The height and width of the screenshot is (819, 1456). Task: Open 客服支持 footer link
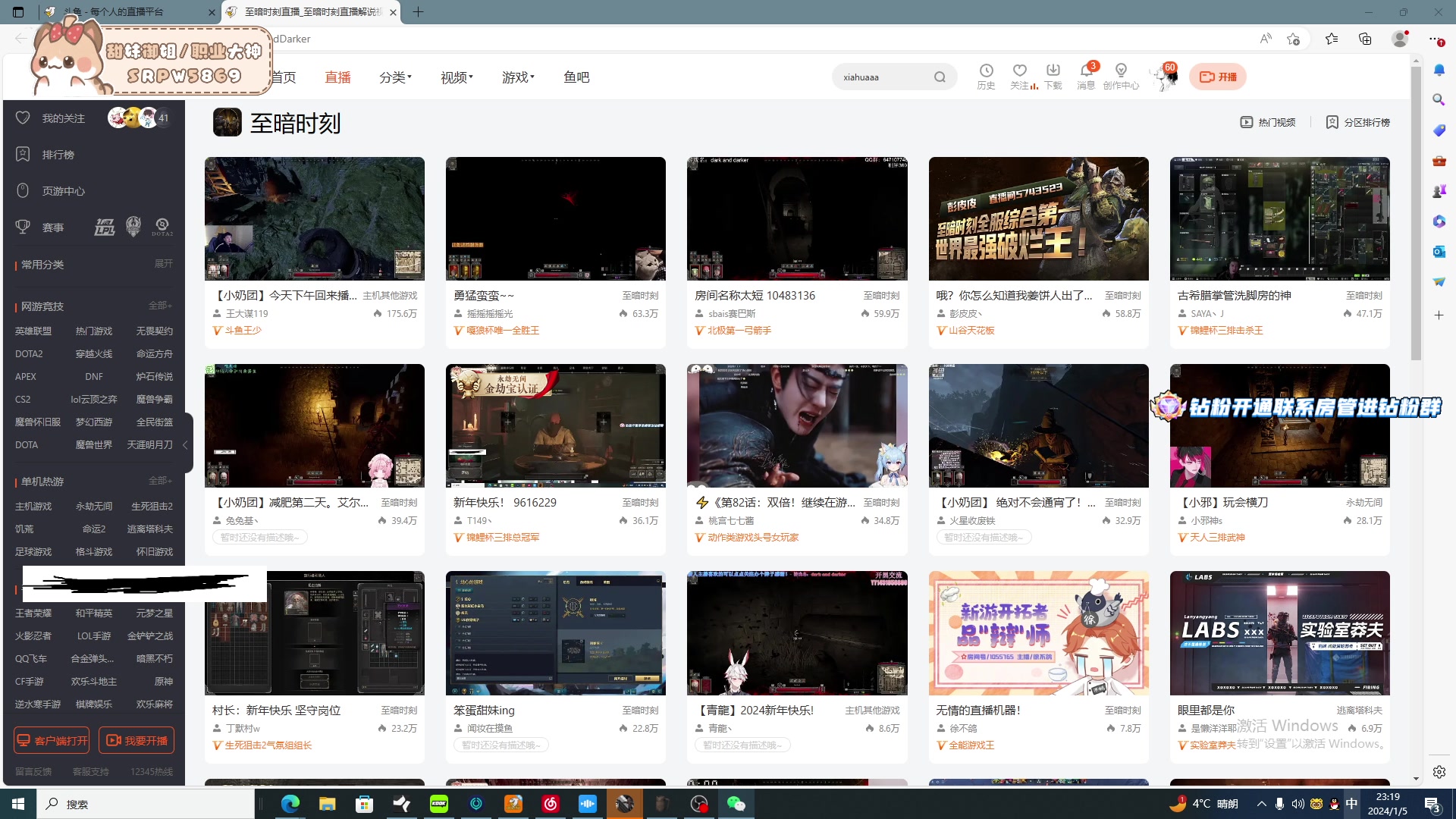point(91,772)
